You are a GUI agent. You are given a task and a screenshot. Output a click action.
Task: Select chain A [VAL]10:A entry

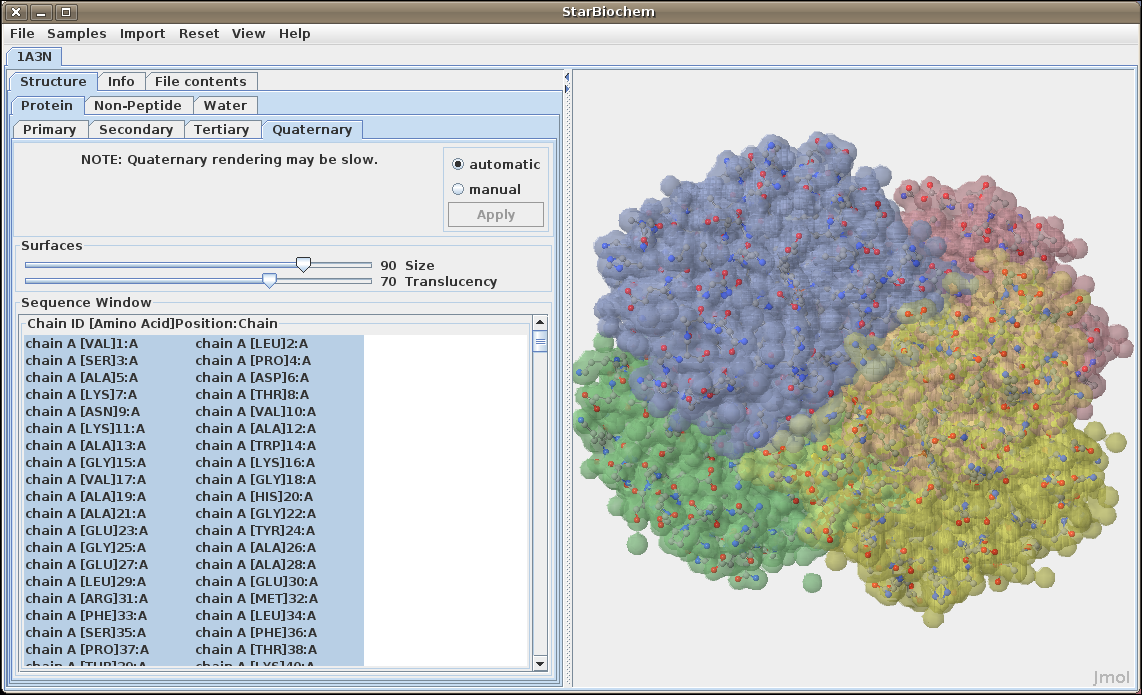[255, 412]
